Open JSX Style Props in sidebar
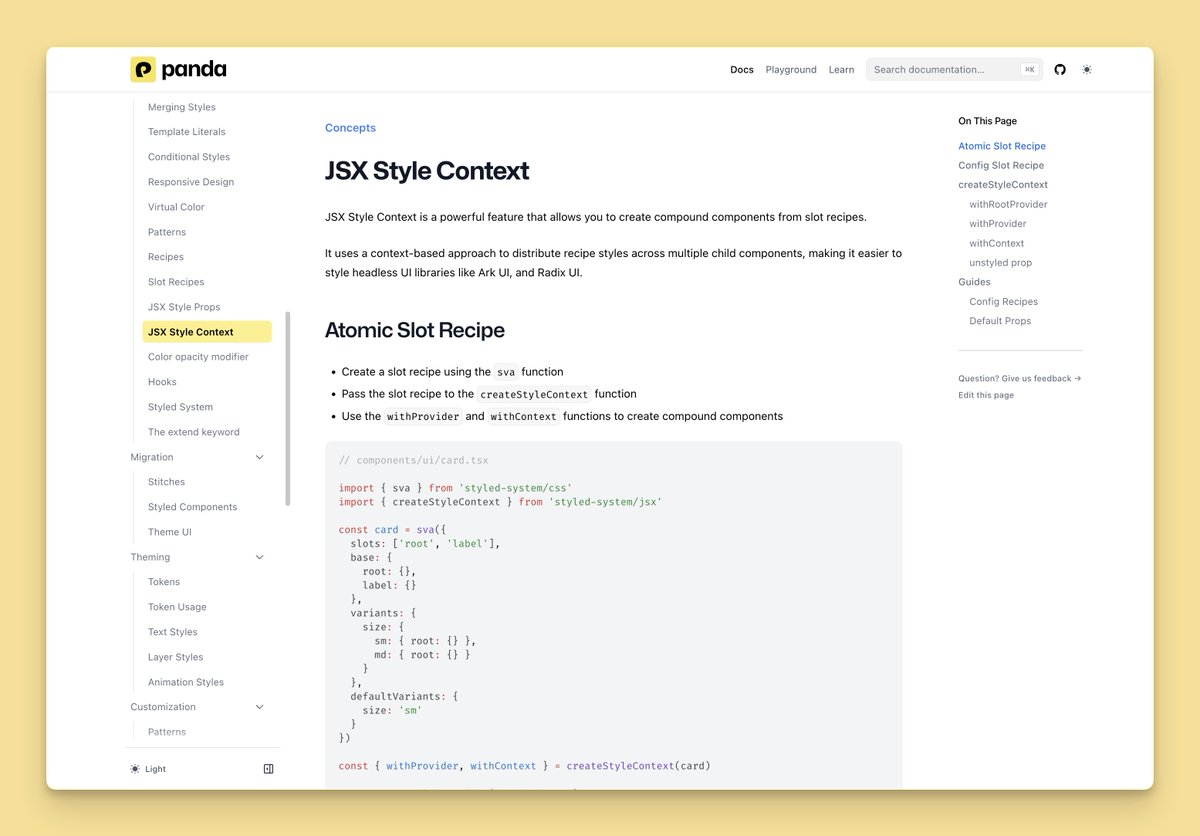The height and width of the screenshot is (836, 1200). (x=184, y=307)
